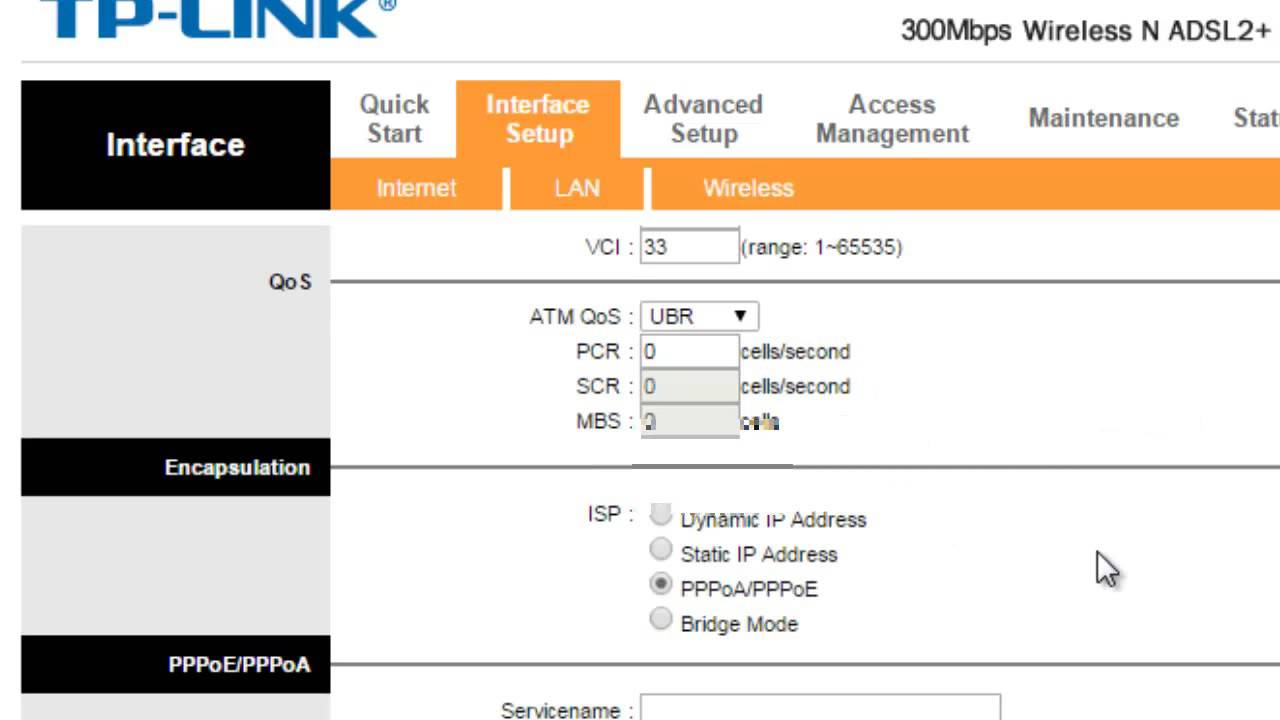The height and width of the screenshot is (720, 1280).
Task: Click the disabled SCR field
Action: (x=689, y=386)
